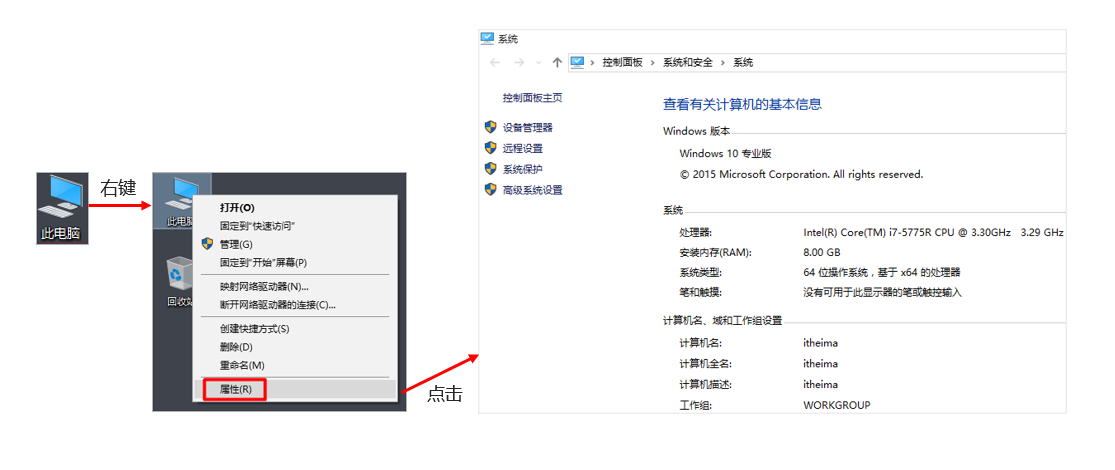Click the Recycle Bin (回收站) desktop icon
The height and width of the screenshot is (470, 1115).
click(177, 282)
